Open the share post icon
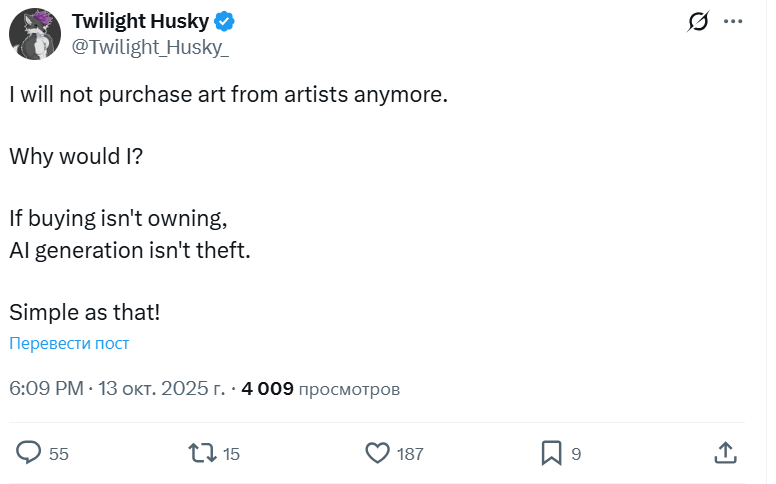This screenshot has width=776, height=484. coord(726,453)
